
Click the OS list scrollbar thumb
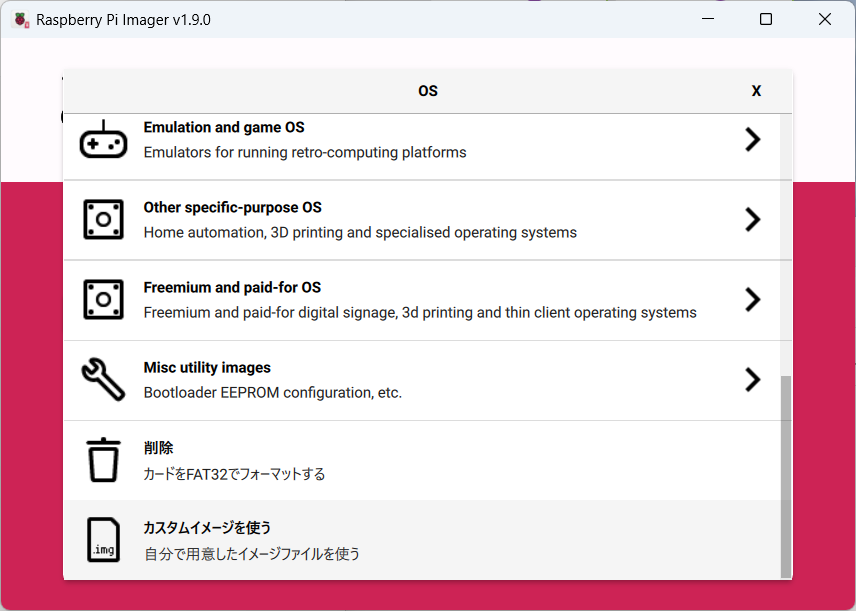786,477
